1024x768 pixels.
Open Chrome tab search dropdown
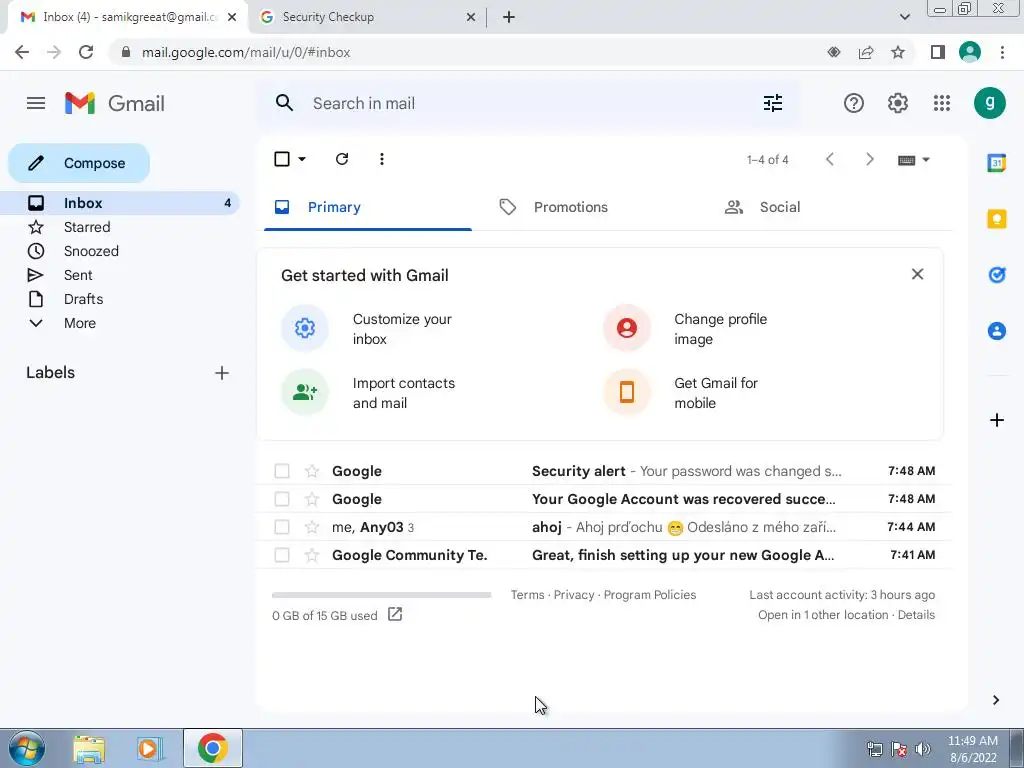pos(904,17)
